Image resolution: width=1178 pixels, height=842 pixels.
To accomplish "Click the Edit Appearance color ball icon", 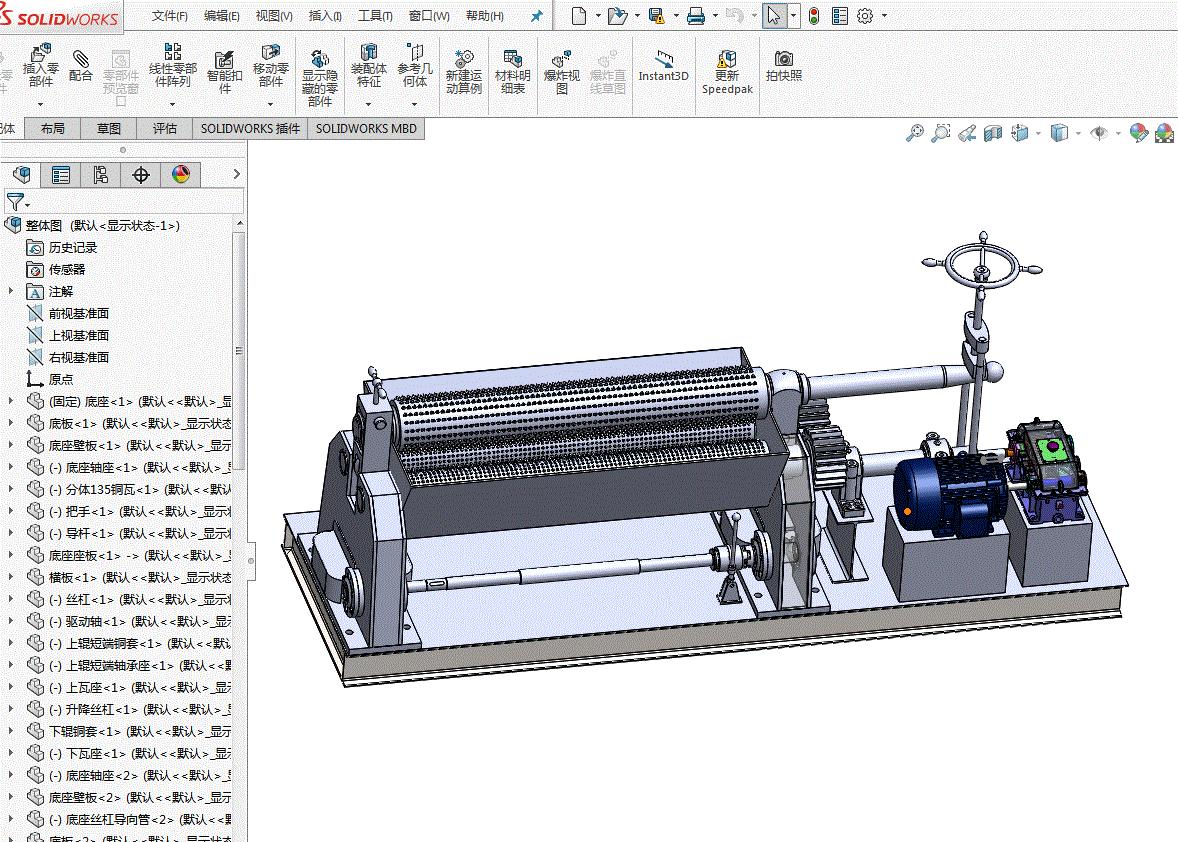I will pyautogui.click(x=1138, y=133).
